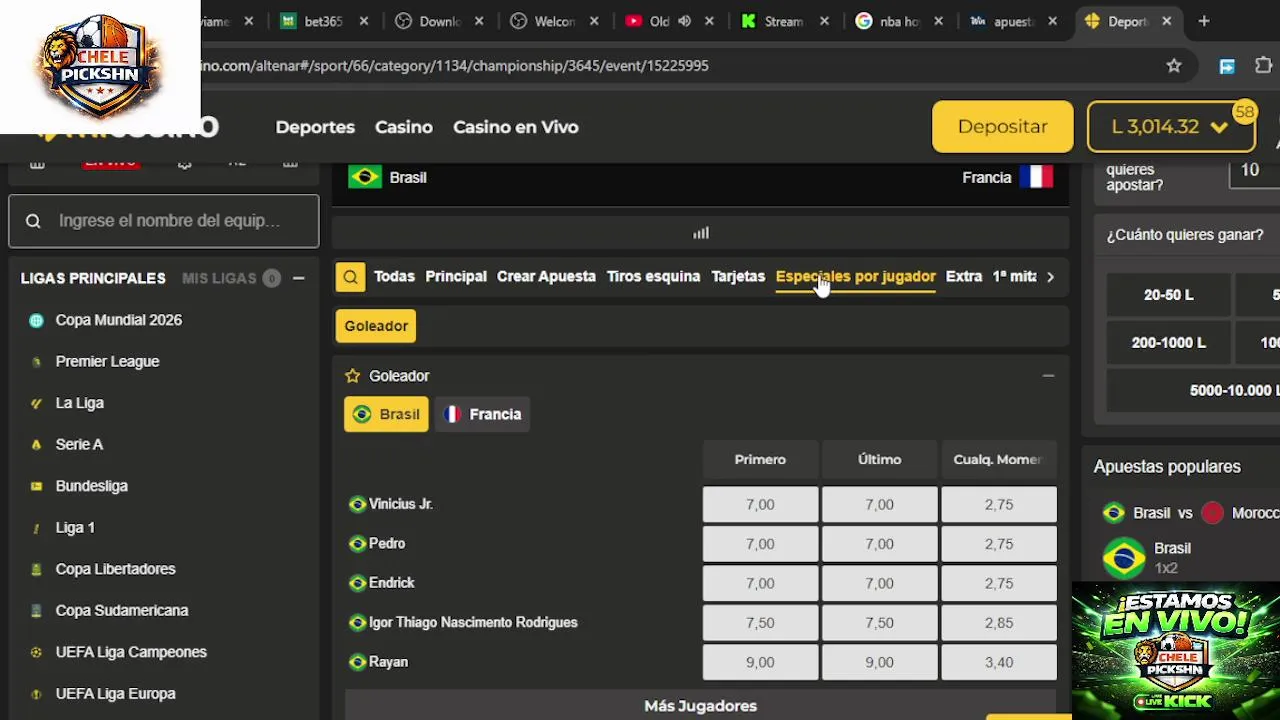Viewport: 1280px width, 720px height.
Task: Click the Depositar button
Action: point(1002,127)
